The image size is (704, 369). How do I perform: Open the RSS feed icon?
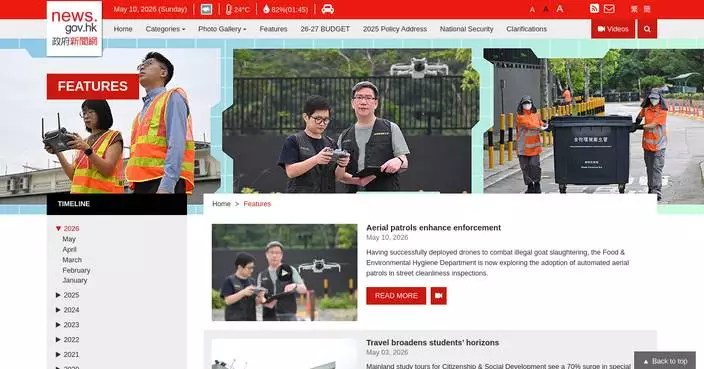point(594,9)
